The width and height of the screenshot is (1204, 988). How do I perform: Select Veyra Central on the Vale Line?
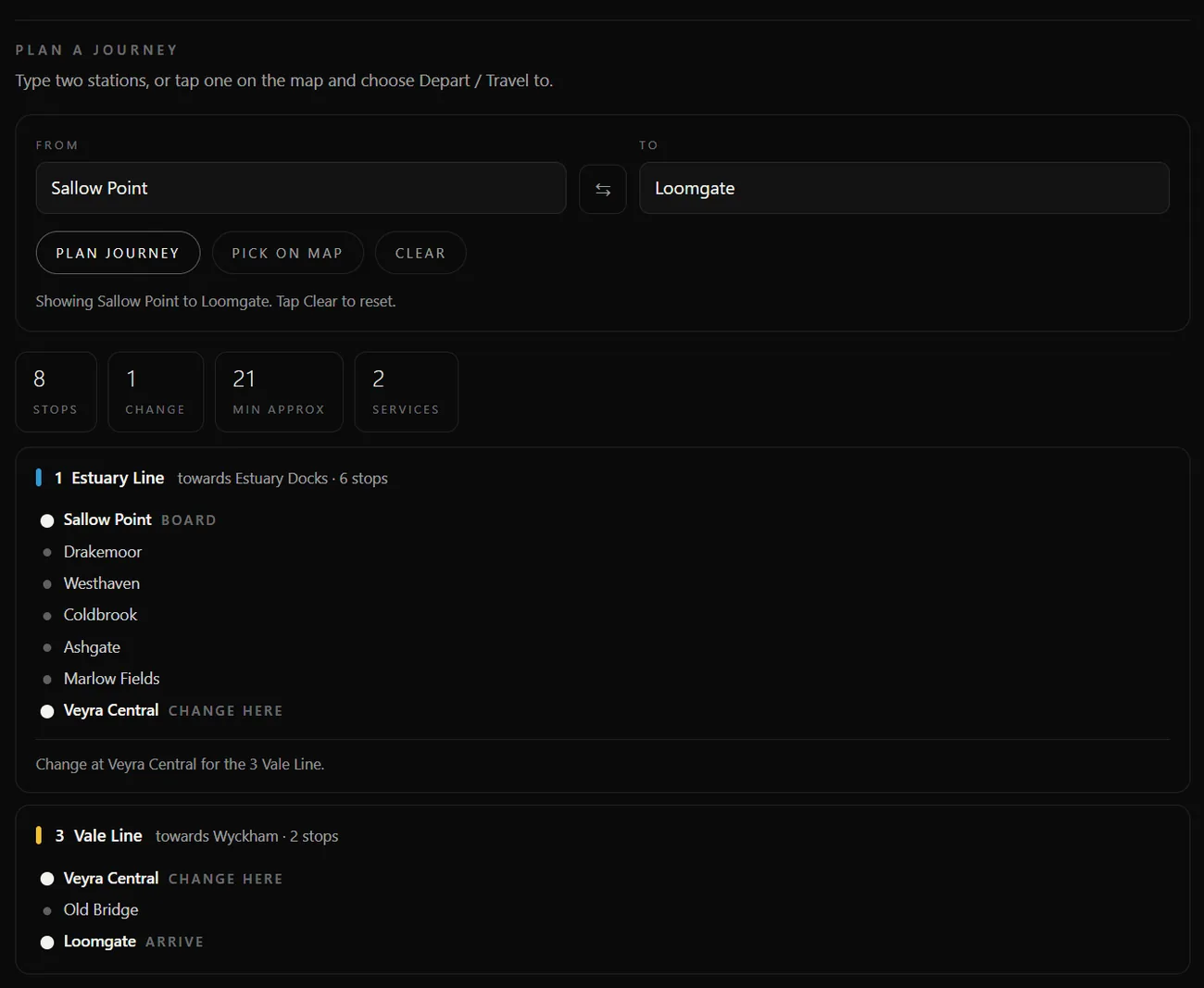tap(111, 879)
